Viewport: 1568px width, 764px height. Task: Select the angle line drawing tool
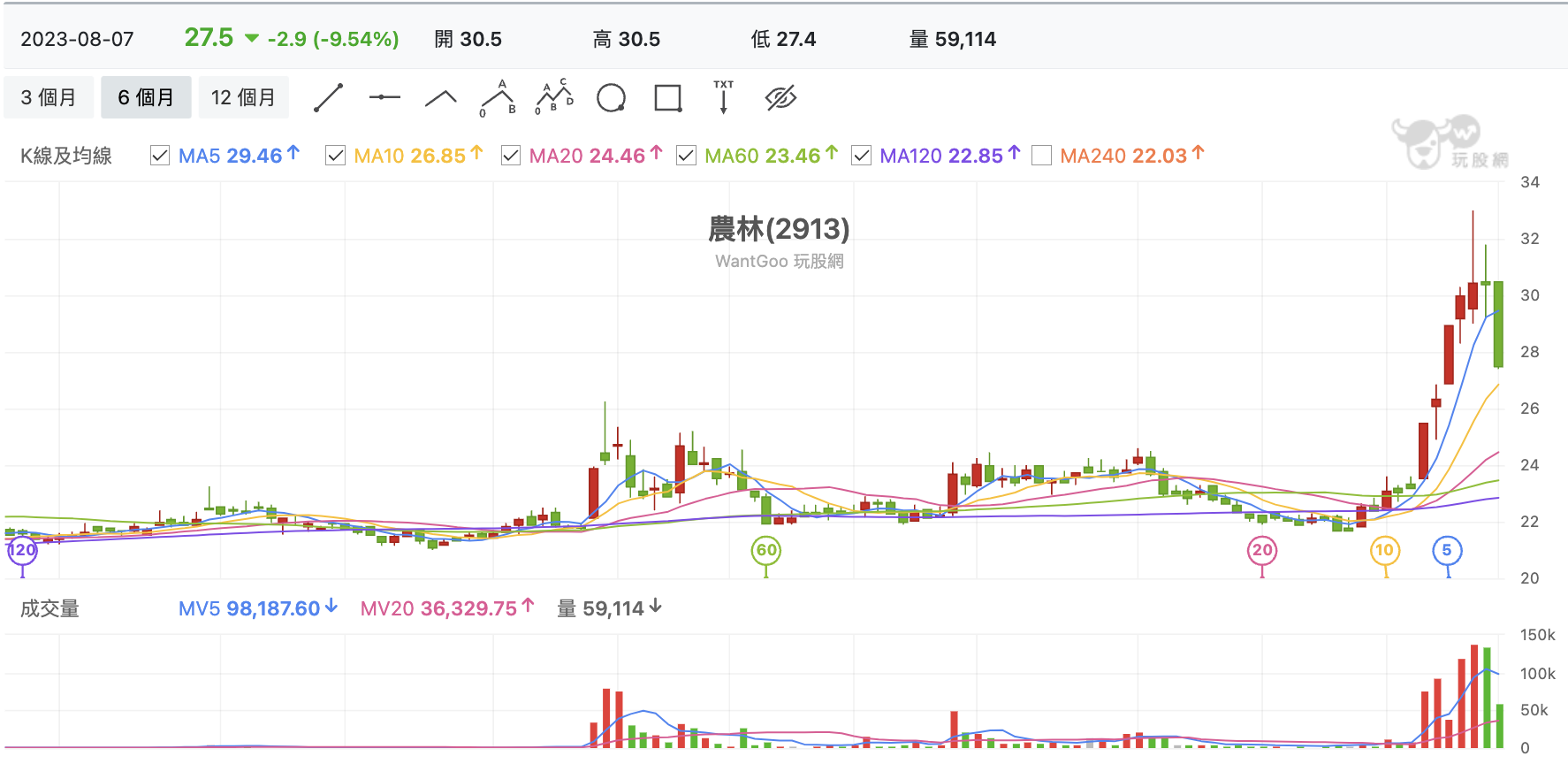click(x=441, y=98)
